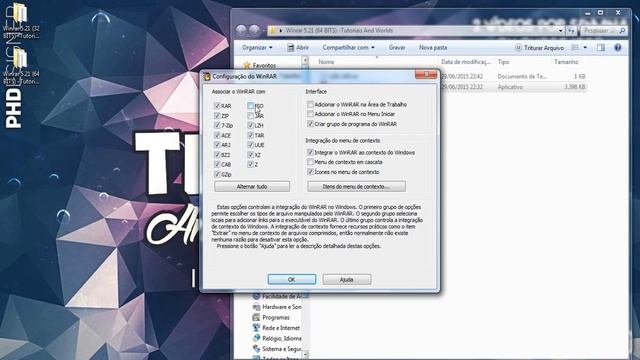Toggle the ACE association checkbox
This screenshot has height=360, width=640.
coord(217,135)
